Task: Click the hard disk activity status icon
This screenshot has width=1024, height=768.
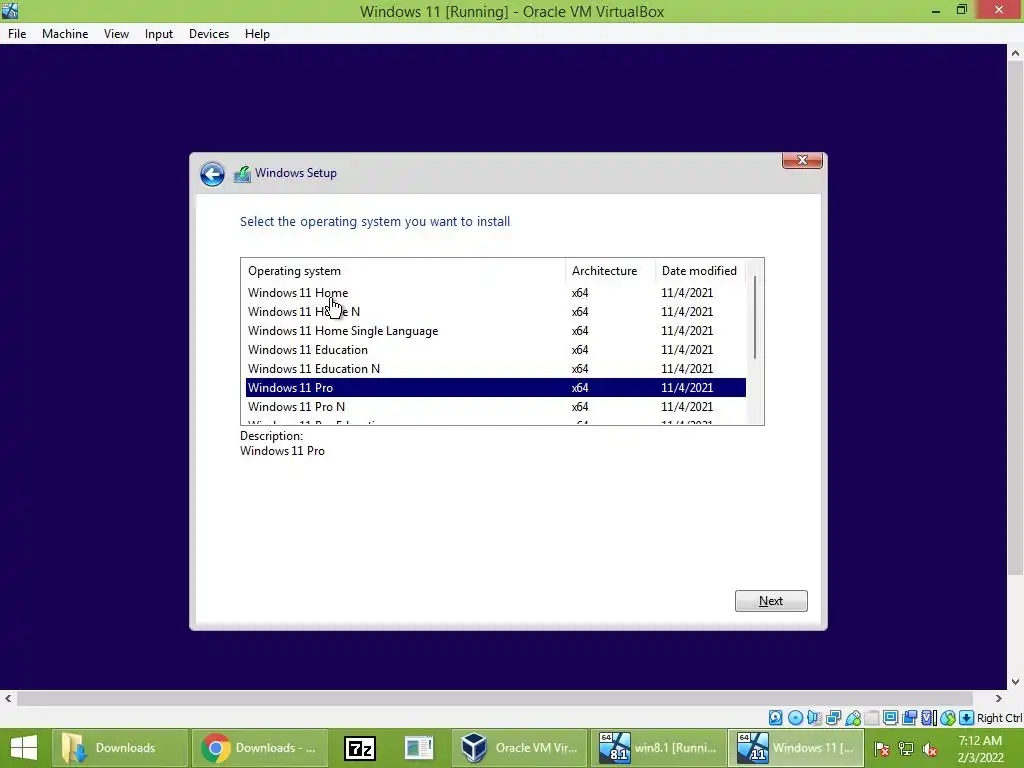Action: (775, 718)
